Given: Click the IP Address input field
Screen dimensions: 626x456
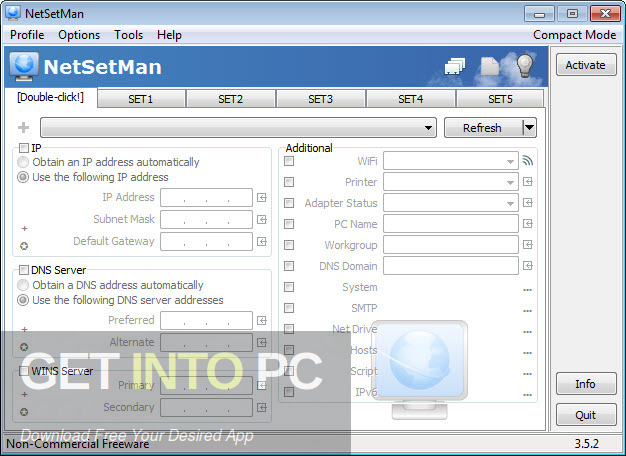Looking at the screenshot, I should [206, 198].
